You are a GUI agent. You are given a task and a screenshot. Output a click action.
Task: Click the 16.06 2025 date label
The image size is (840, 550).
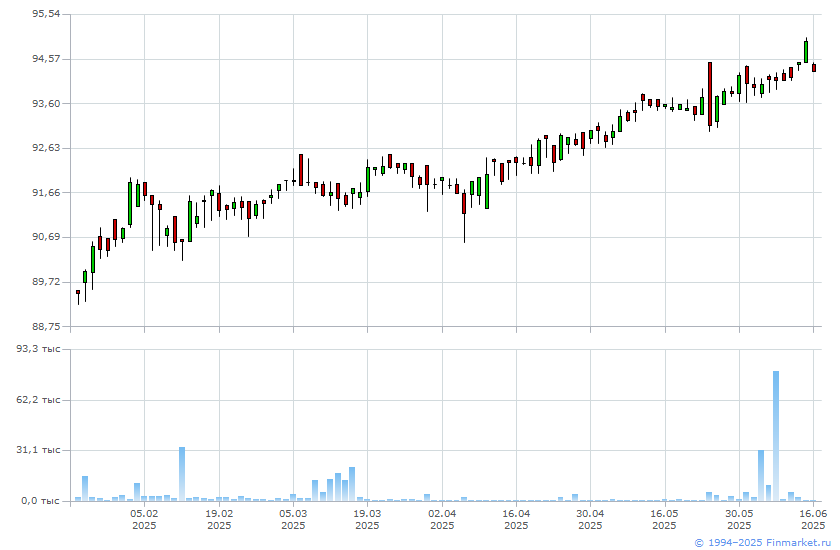[x=813, y=519]
